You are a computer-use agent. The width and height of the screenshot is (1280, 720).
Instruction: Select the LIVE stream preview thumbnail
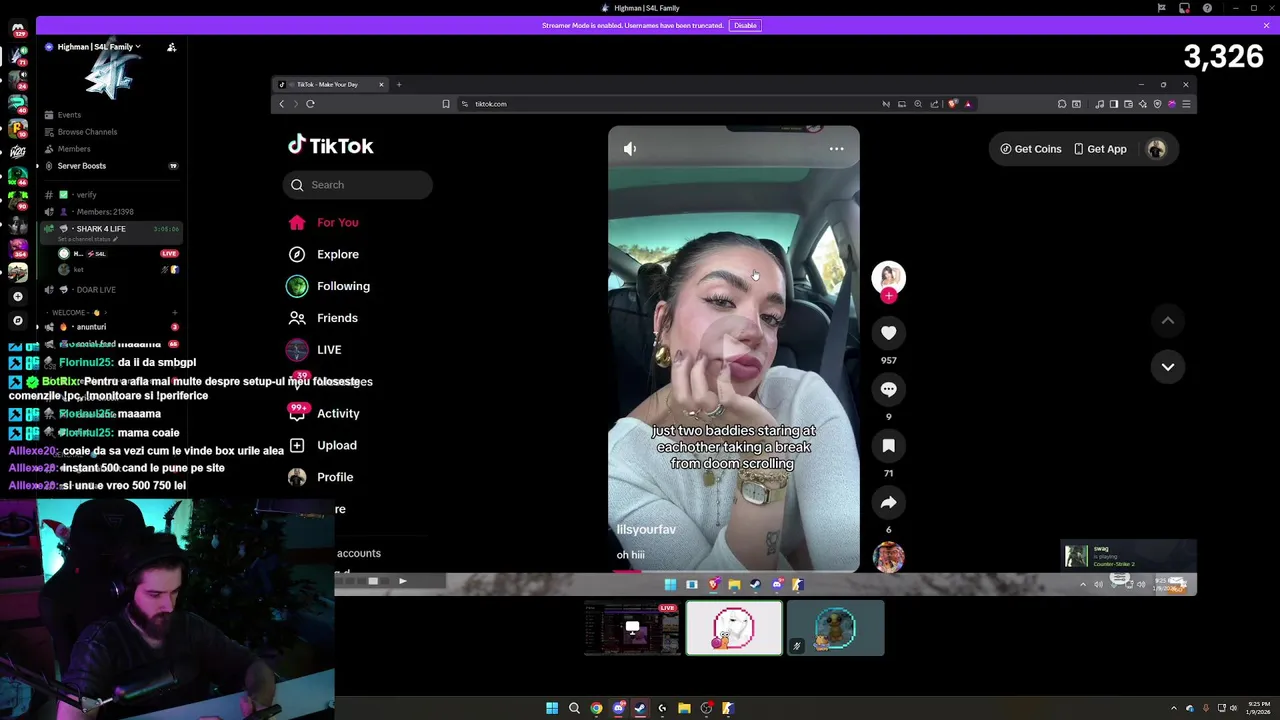pyautogui.click(x=632, y=628)
